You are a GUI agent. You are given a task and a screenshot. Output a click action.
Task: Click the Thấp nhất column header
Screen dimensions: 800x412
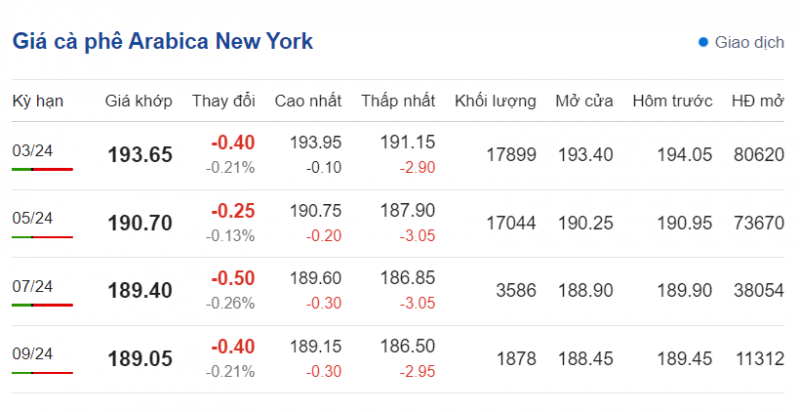click(x=397, y=101)
